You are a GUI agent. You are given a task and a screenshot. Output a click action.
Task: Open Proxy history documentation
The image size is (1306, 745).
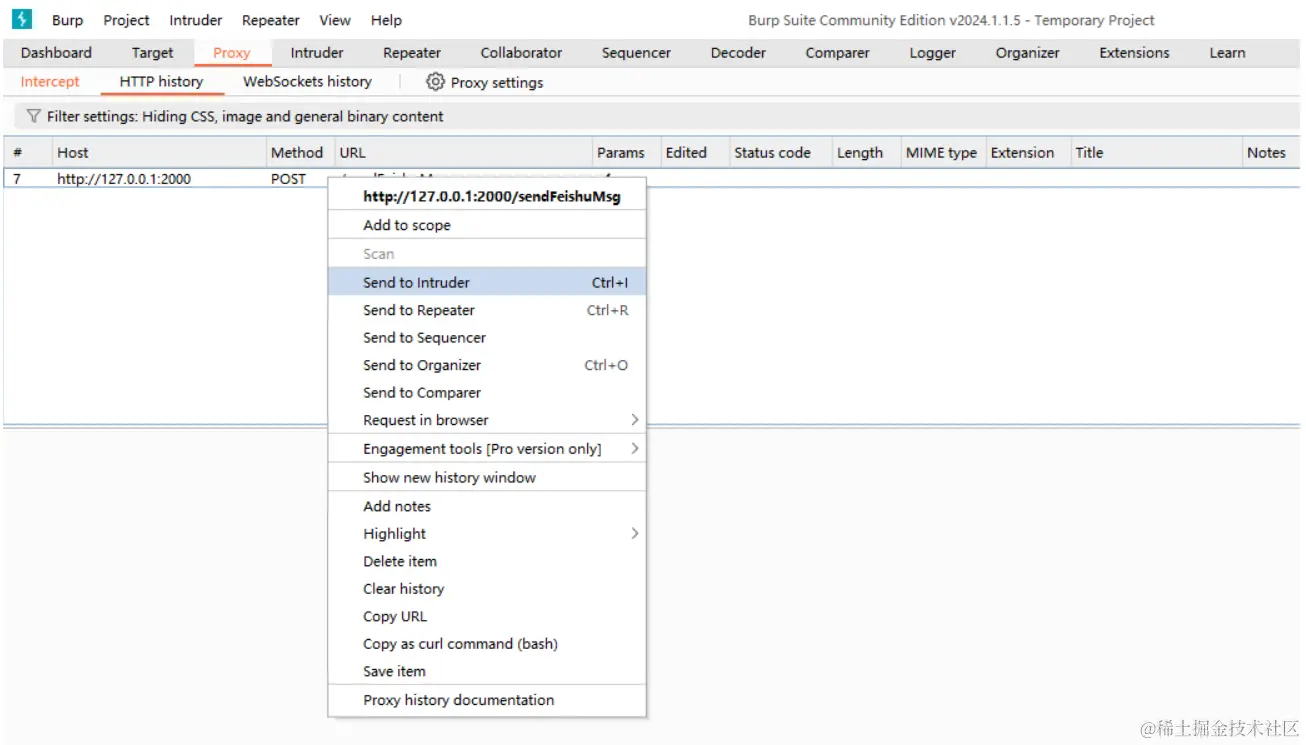click(487, 700)
